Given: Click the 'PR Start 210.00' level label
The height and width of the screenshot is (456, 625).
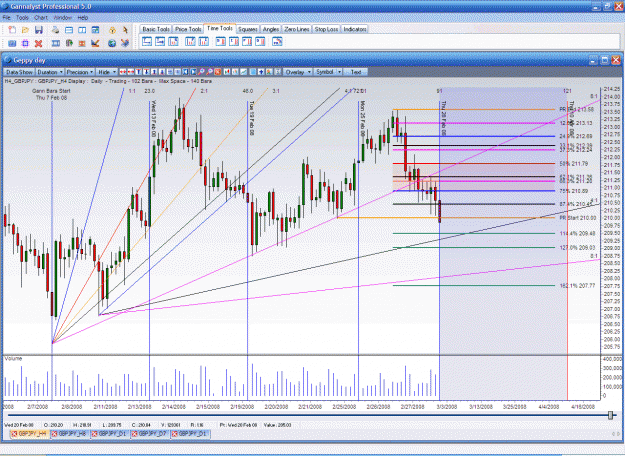Looking at the screenshot, I should [578, 218].
